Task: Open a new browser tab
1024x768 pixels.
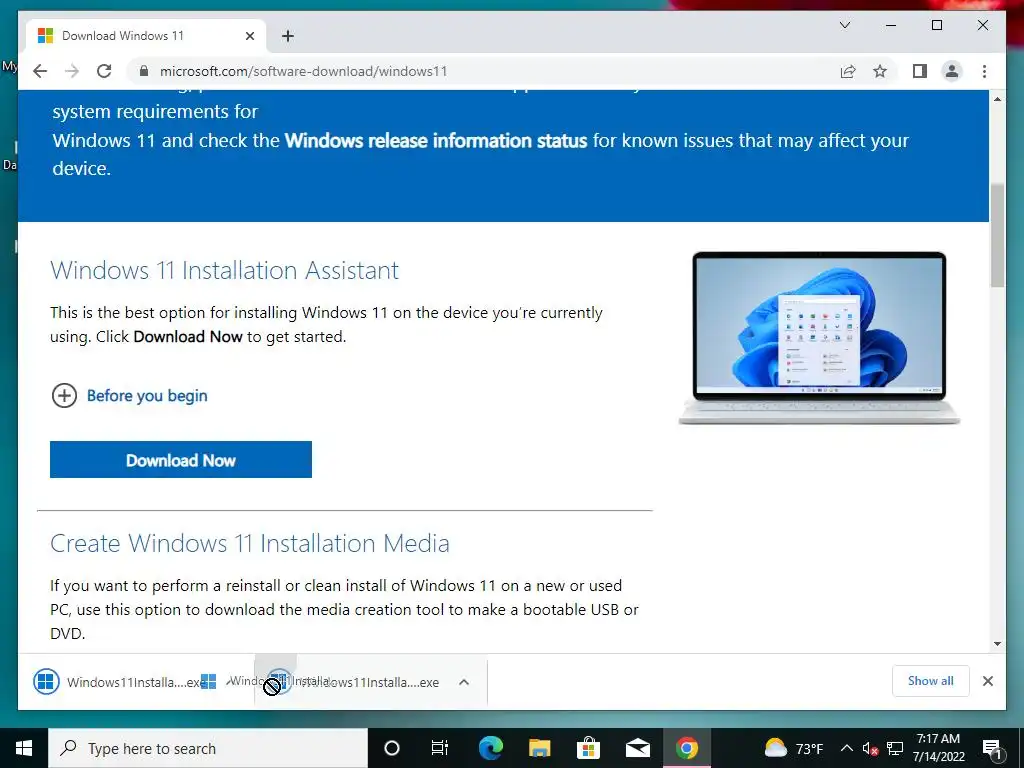Action: (287, 36)
